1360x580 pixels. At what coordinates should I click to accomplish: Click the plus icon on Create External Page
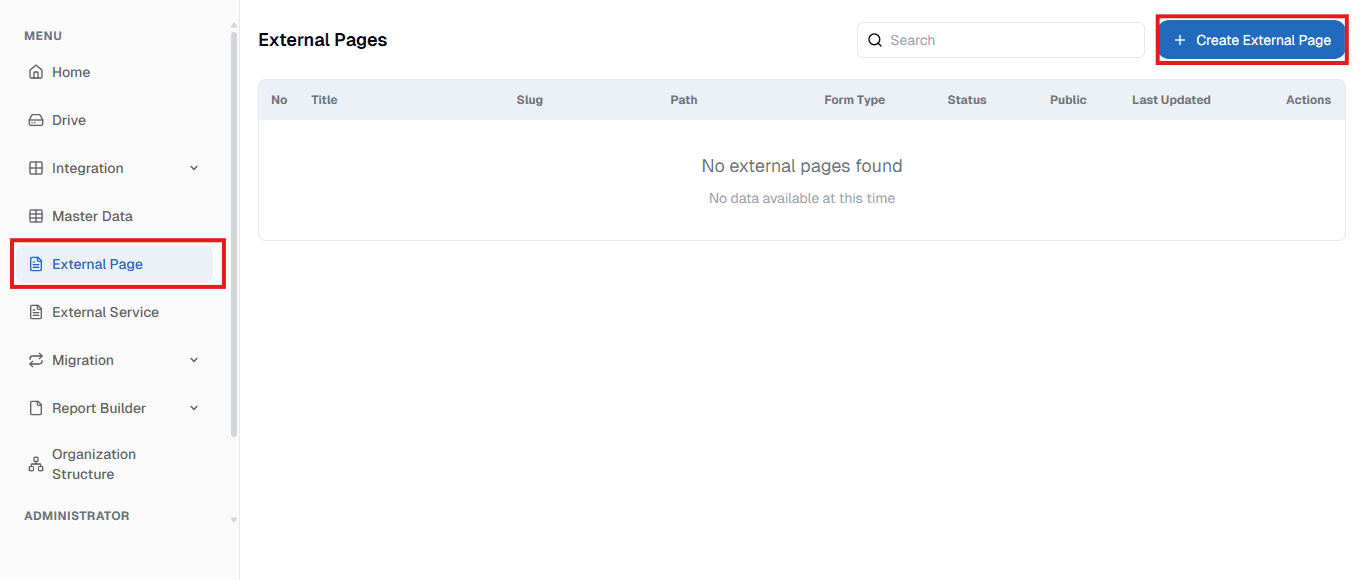tap(1180, 40)
